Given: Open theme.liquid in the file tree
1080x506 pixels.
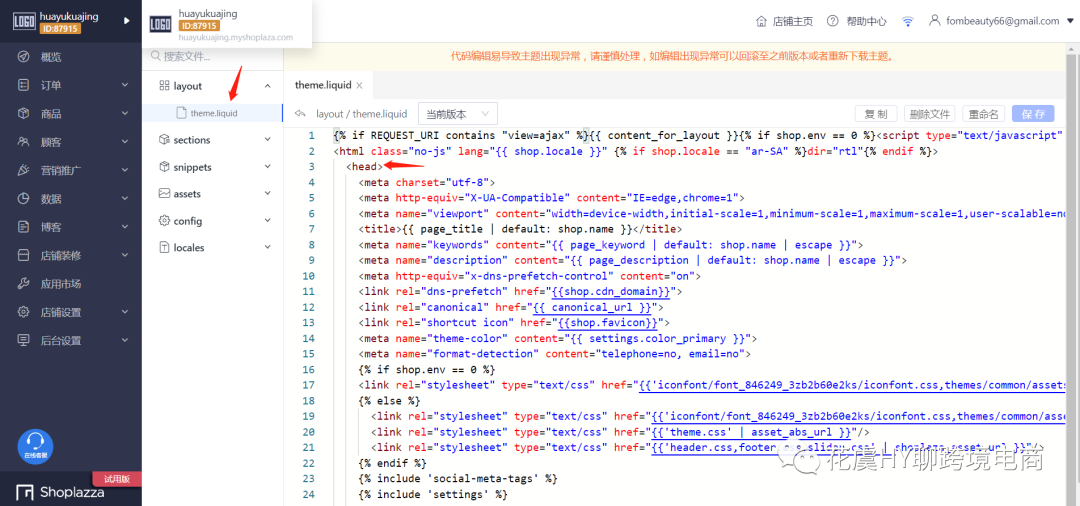Looking at the screenshot, I should (x=212, y=113).
